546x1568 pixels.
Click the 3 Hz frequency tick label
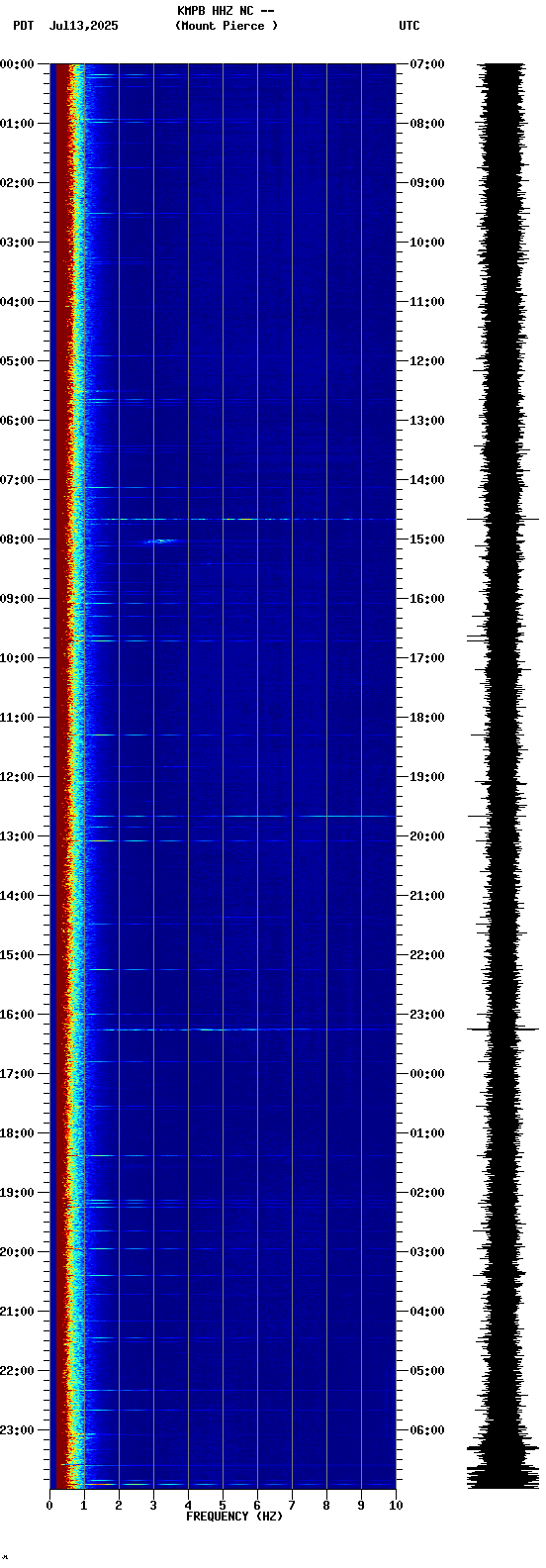pyautogui.click(x=153, y=1506)
